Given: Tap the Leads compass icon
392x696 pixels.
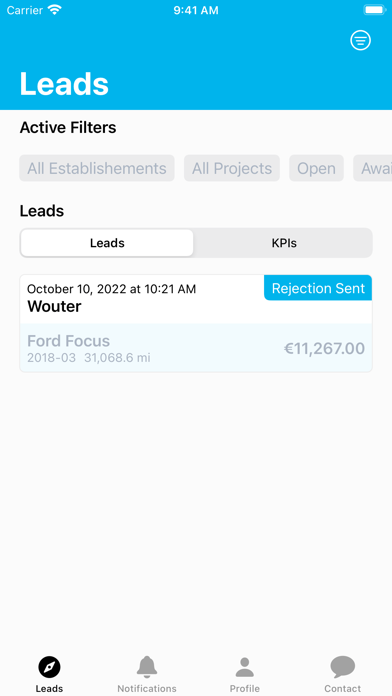Looking at the screenshot, I should pyautogui.click(x=49, y=667).
